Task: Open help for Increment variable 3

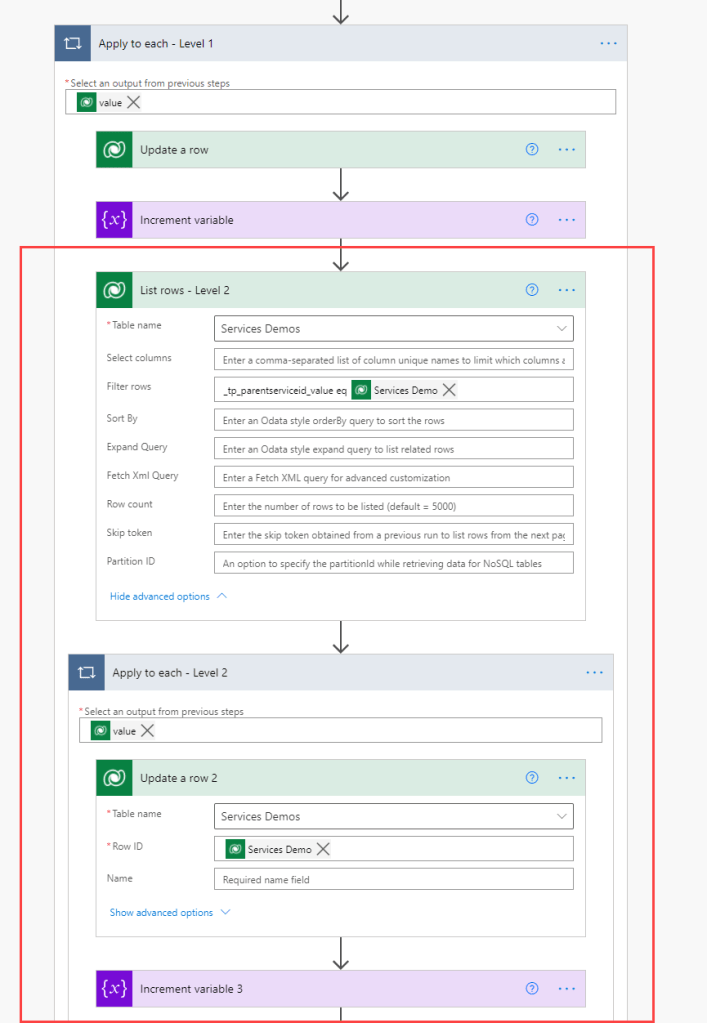Action: pyautogui.click(x=532, y=989)
